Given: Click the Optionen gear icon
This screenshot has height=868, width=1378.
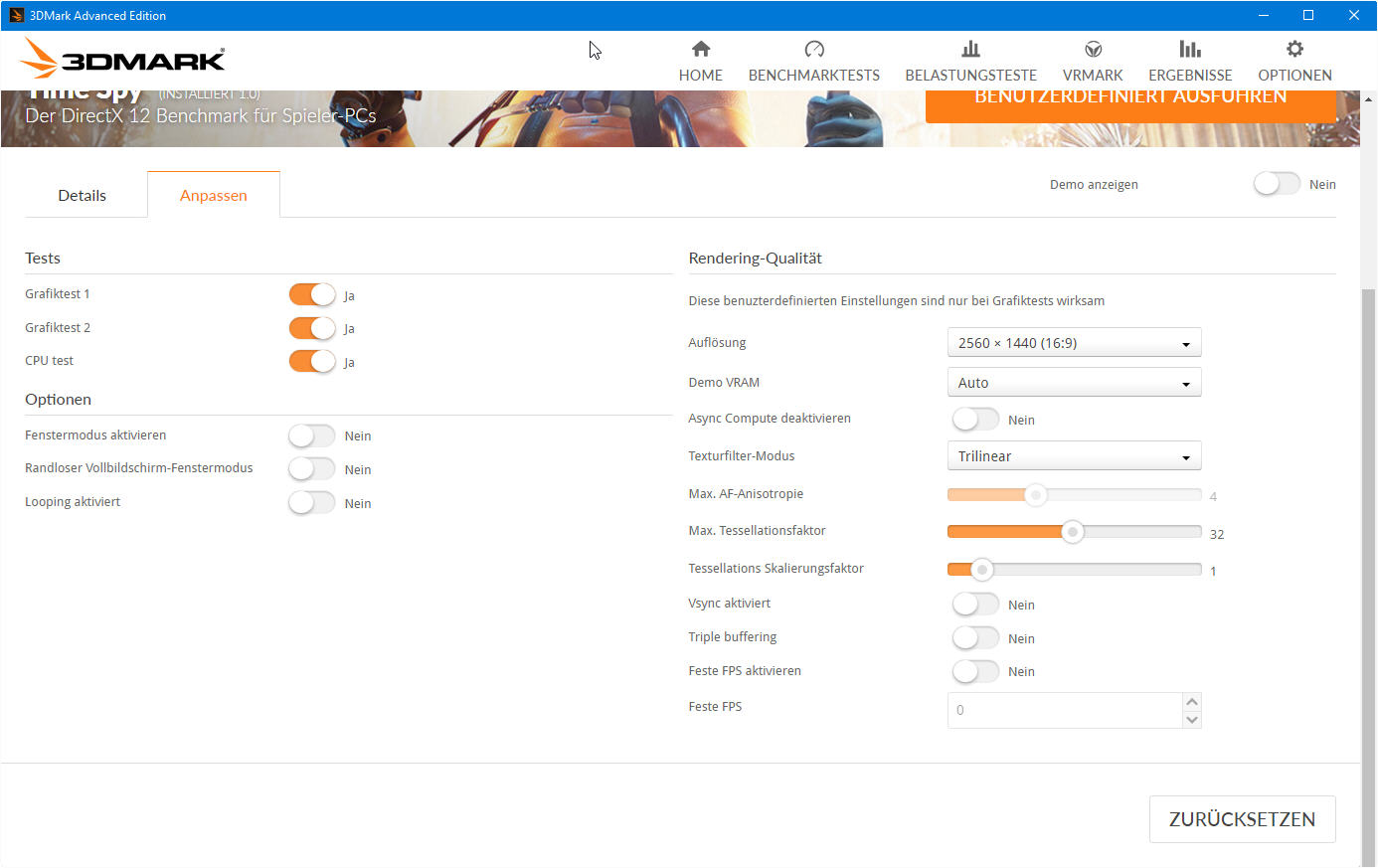Looking at the screenshot, I should coord(1294,49).
